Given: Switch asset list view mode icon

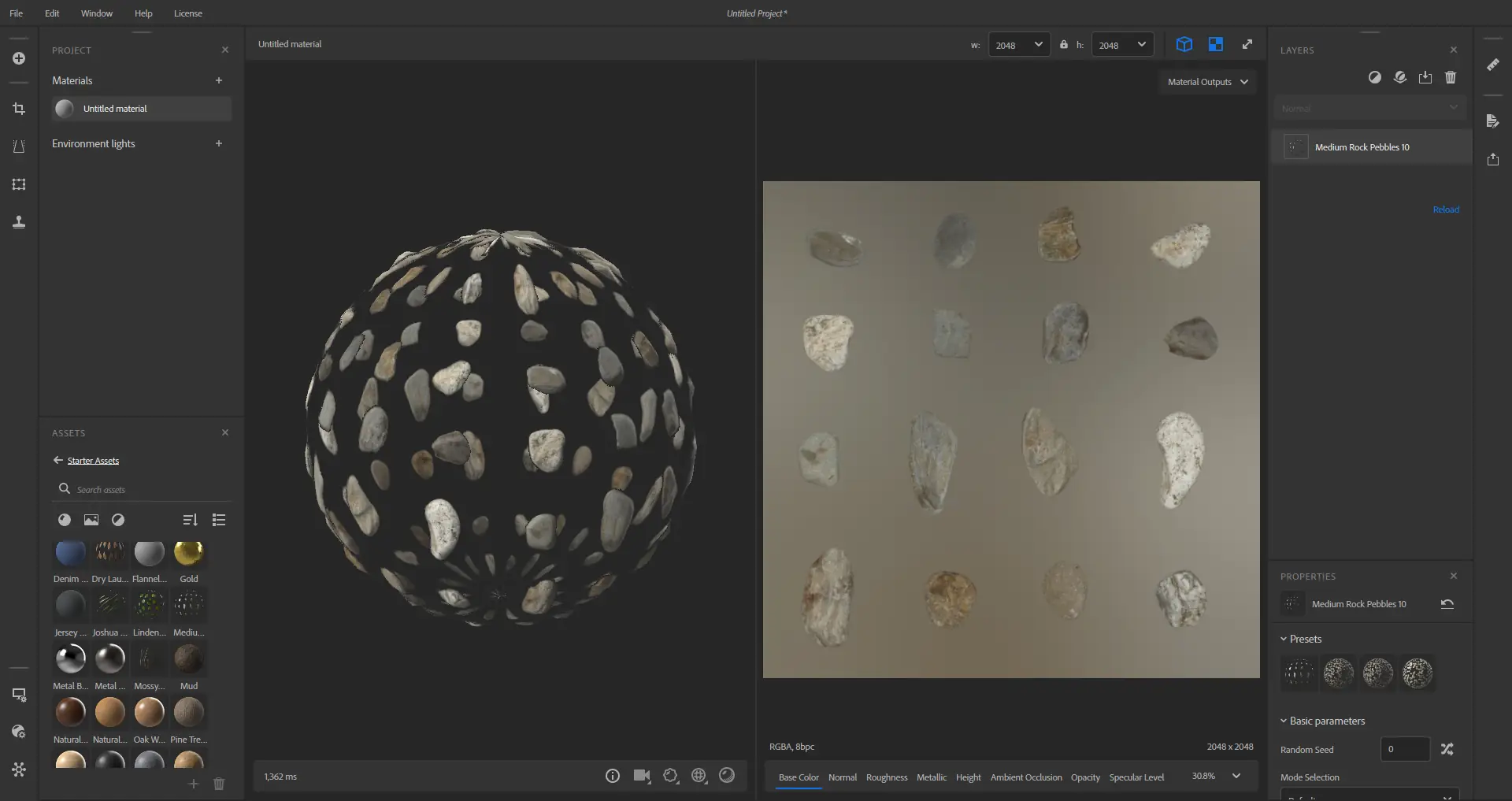Looking at the screenshot, I should tap(219, 520).
